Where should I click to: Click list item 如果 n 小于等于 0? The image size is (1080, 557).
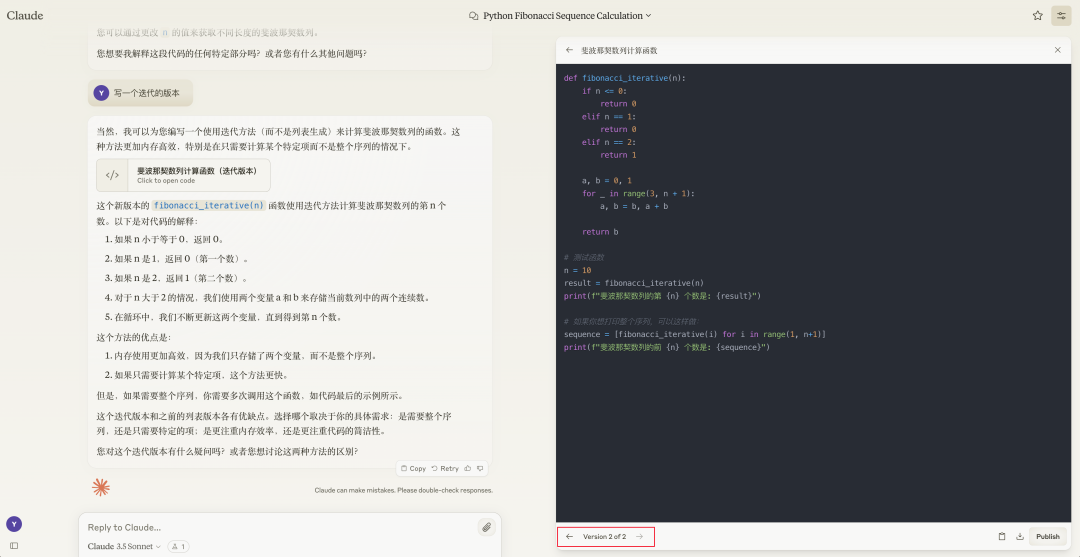click(169, 240)
